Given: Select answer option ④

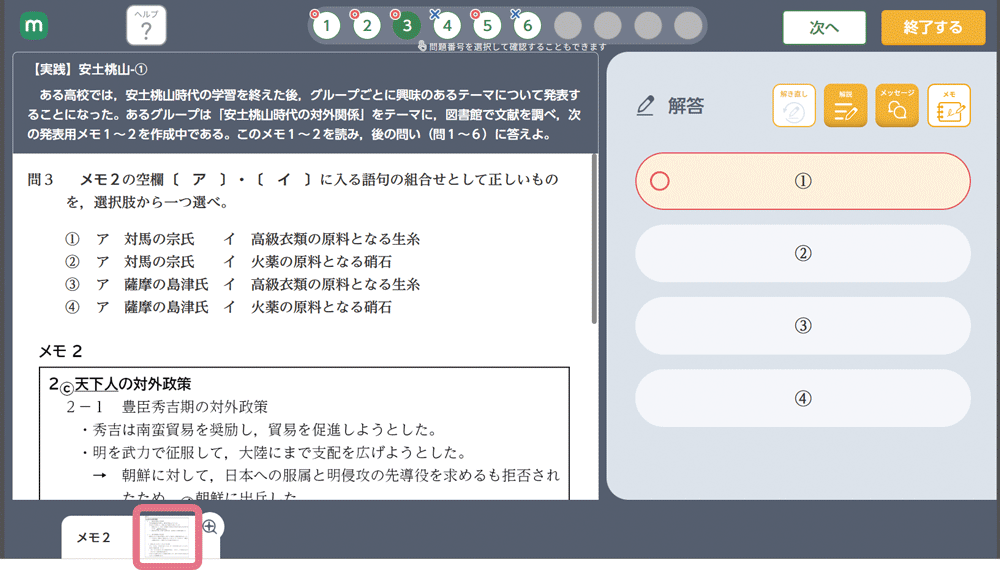Looking at the screenshot, I should (x=803, y=398).
